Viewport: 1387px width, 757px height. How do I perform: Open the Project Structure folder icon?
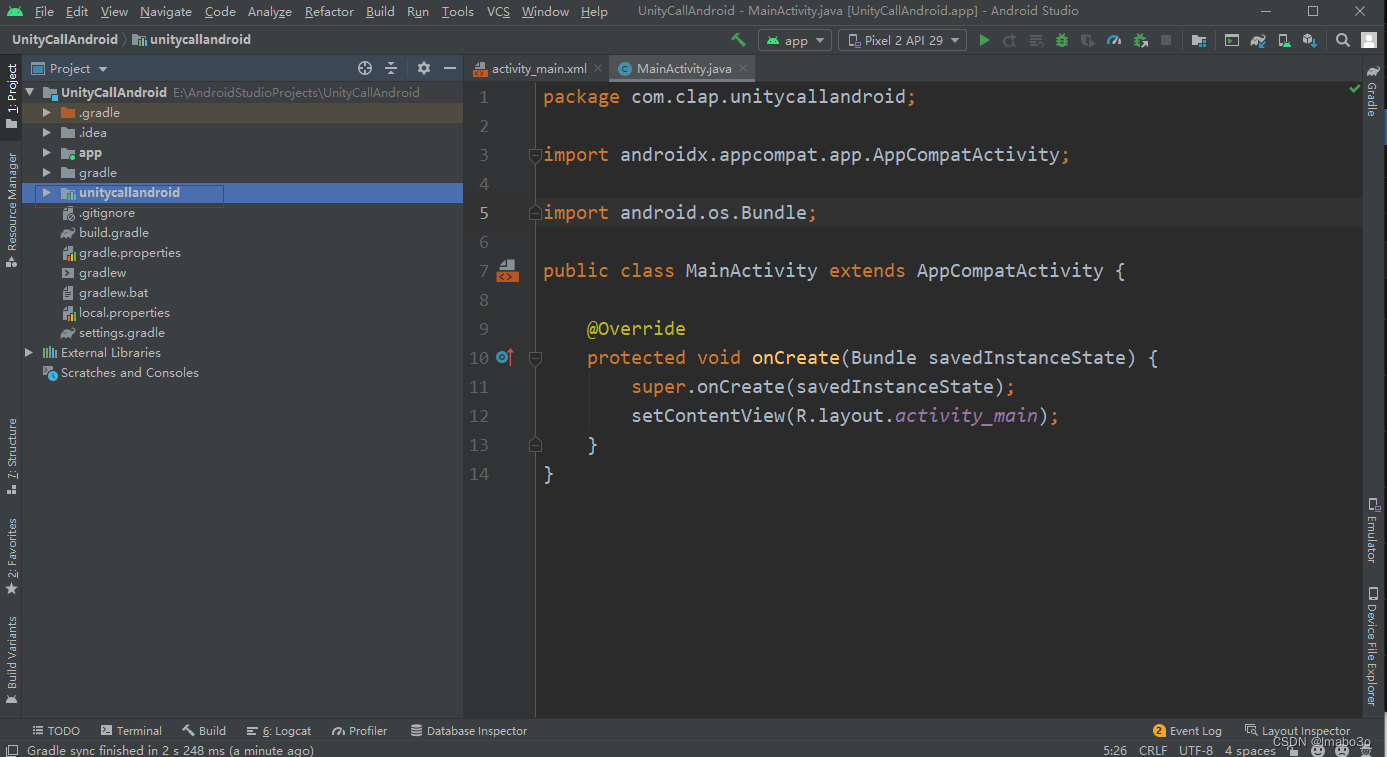click(x=1199, y=41)
